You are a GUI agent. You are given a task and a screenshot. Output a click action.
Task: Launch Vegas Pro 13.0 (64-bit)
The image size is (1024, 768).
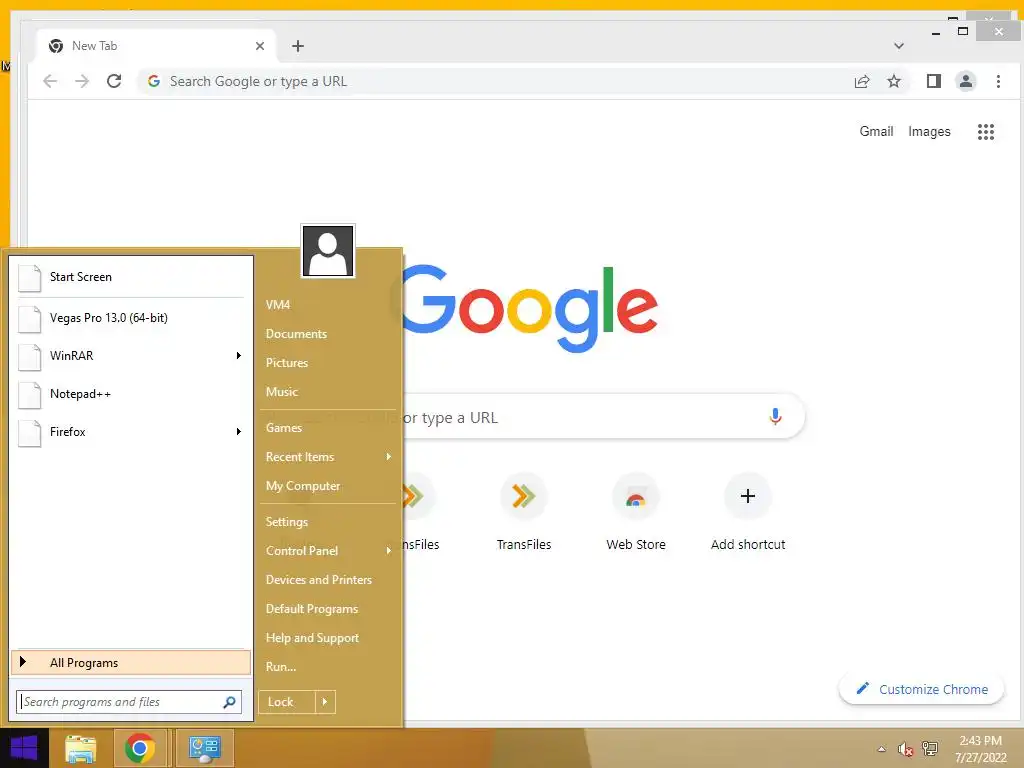coord(131,318)
